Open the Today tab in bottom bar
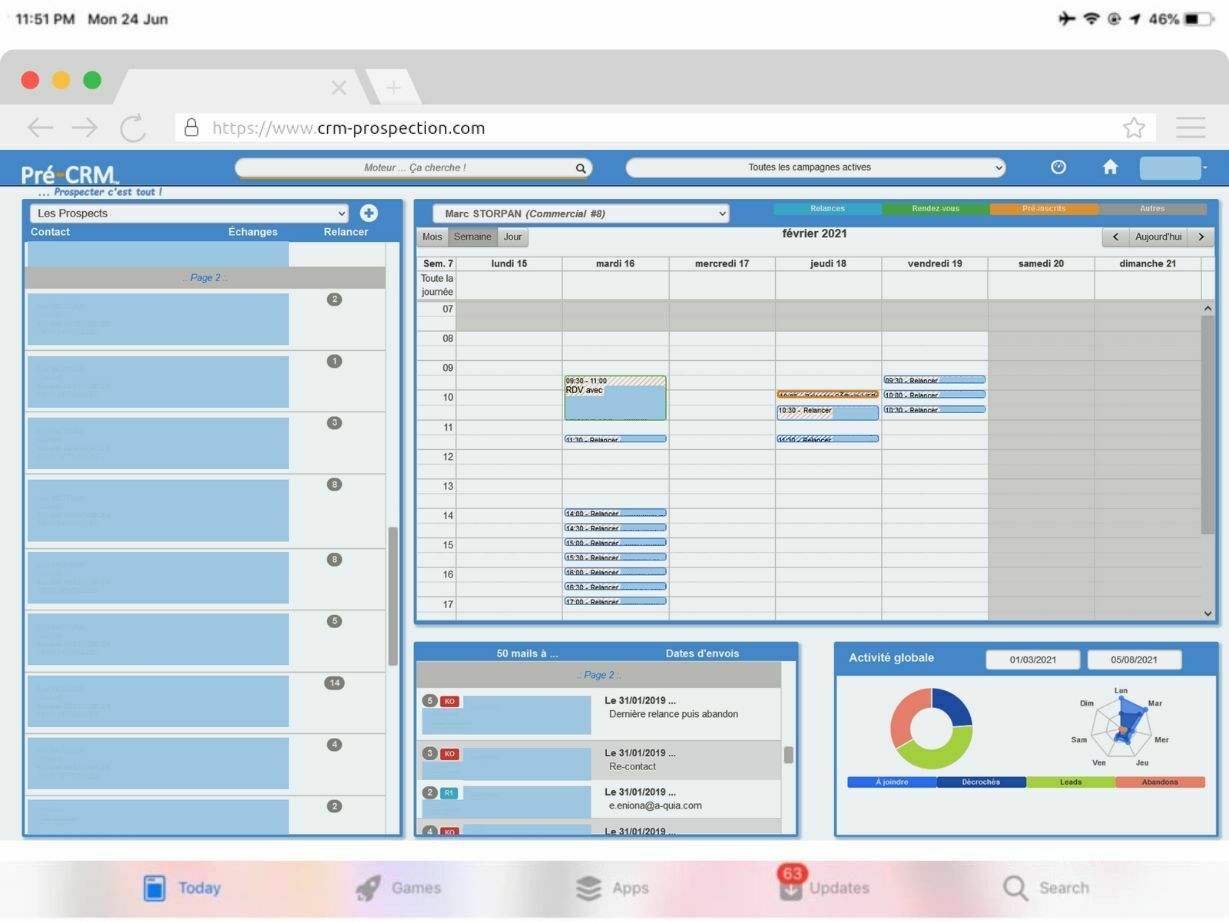The width and height of the screenshot is (1229, 922). click(x=182, y=888)
